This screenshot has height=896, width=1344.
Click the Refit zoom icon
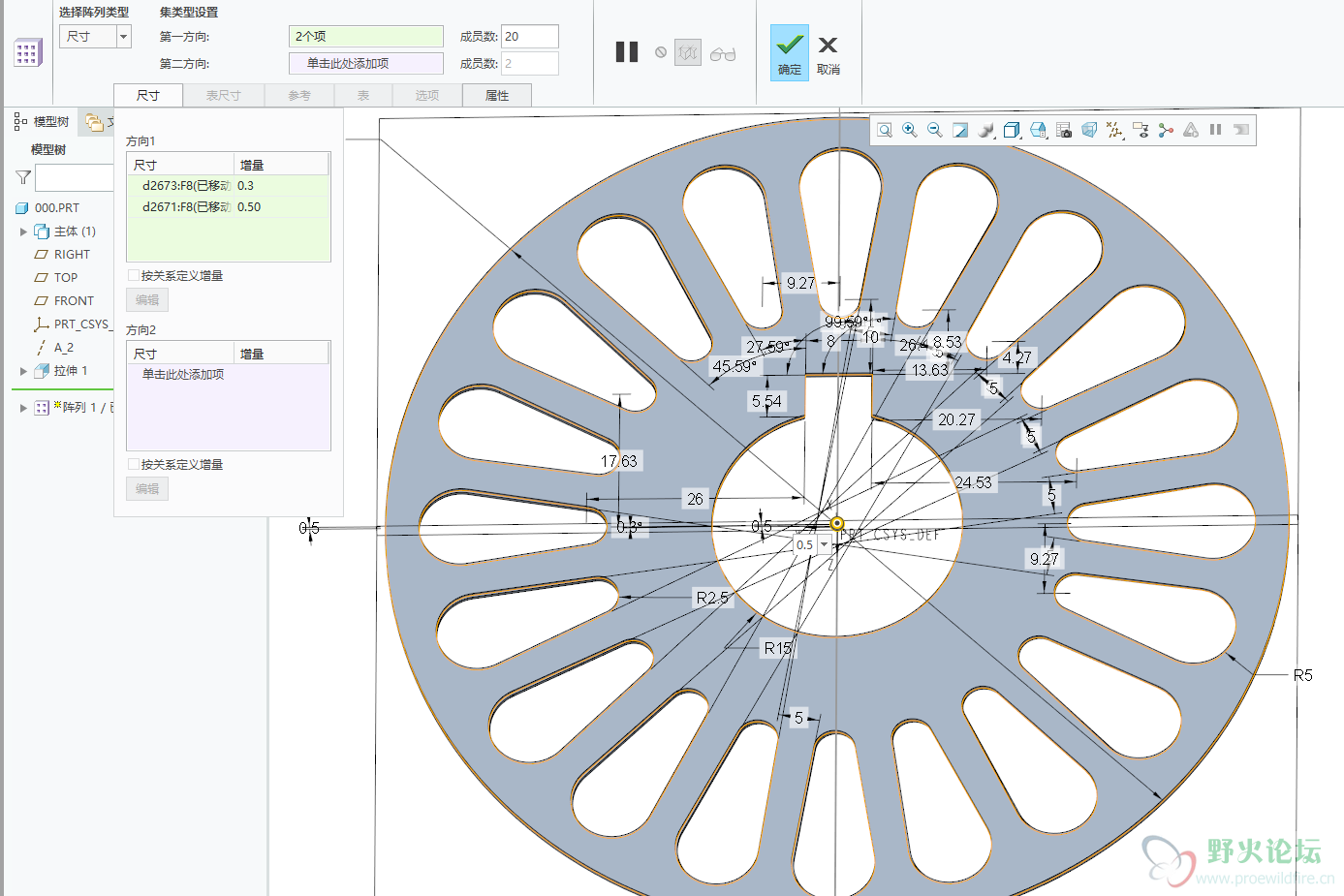coord(885,130)
